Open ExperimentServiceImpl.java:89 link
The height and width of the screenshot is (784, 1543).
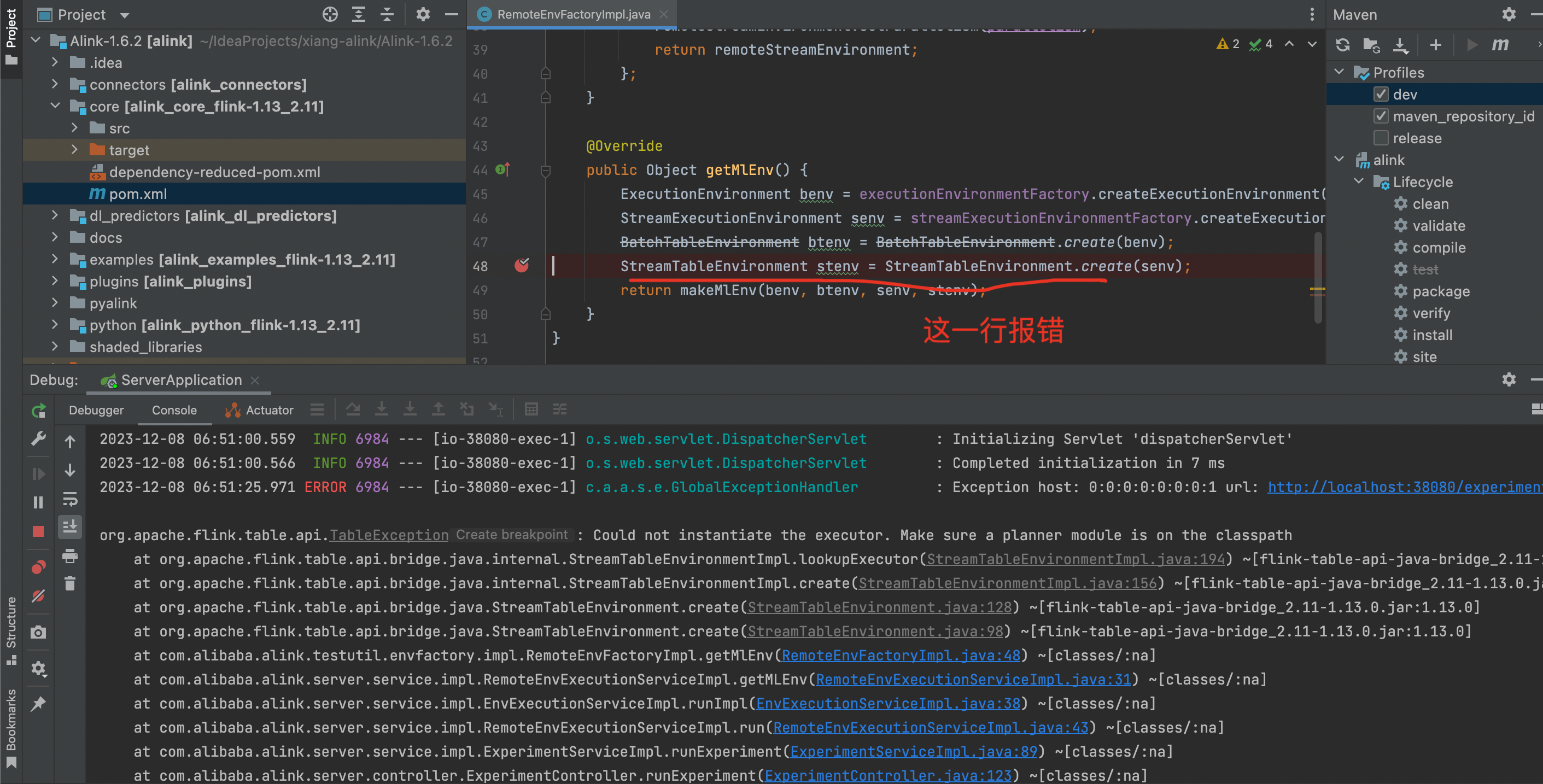pyautogui.click(x=914, y=752)
